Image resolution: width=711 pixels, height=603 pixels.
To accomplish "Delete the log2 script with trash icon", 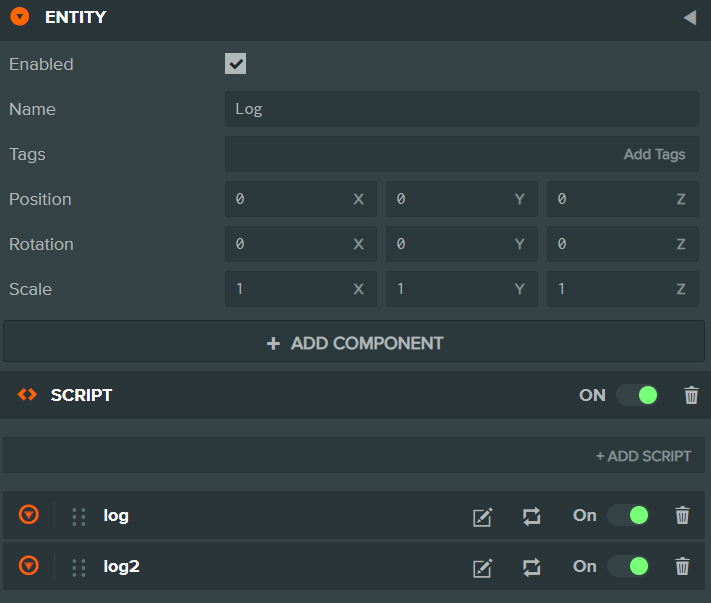I will (682, 567).
